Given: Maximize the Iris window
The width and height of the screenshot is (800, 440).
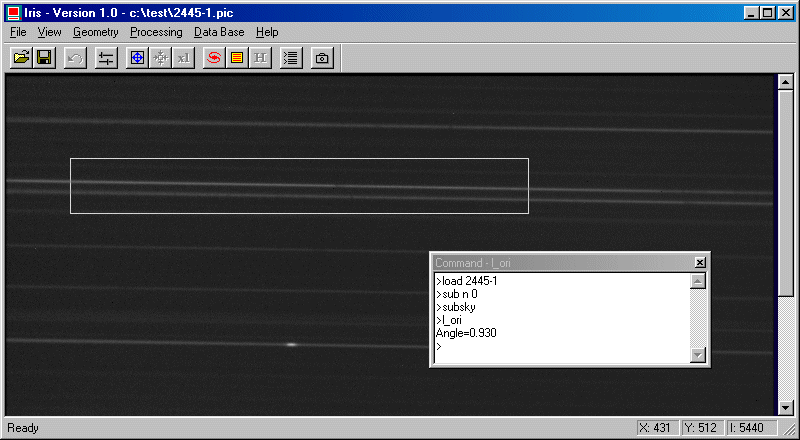Looking at the screenshot, I should click(x=767, y=13).
